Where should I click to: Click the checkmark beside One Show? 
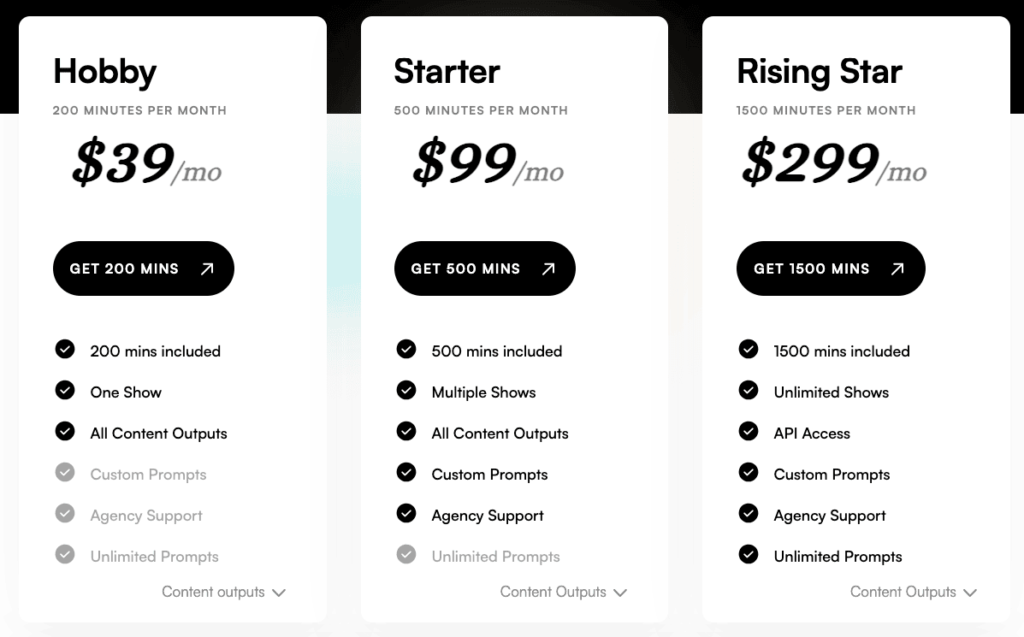65,390
